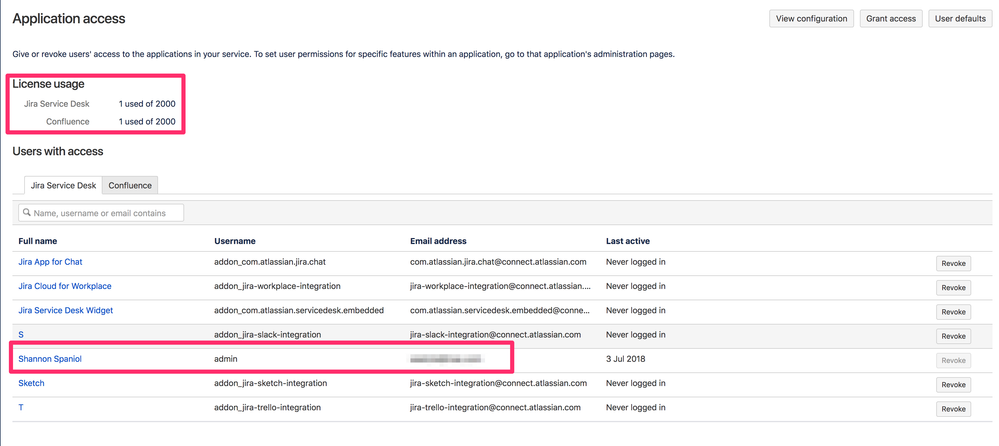Revoke access for Sketch
Screen dimensions: 999x446
[x=953, y=384]
